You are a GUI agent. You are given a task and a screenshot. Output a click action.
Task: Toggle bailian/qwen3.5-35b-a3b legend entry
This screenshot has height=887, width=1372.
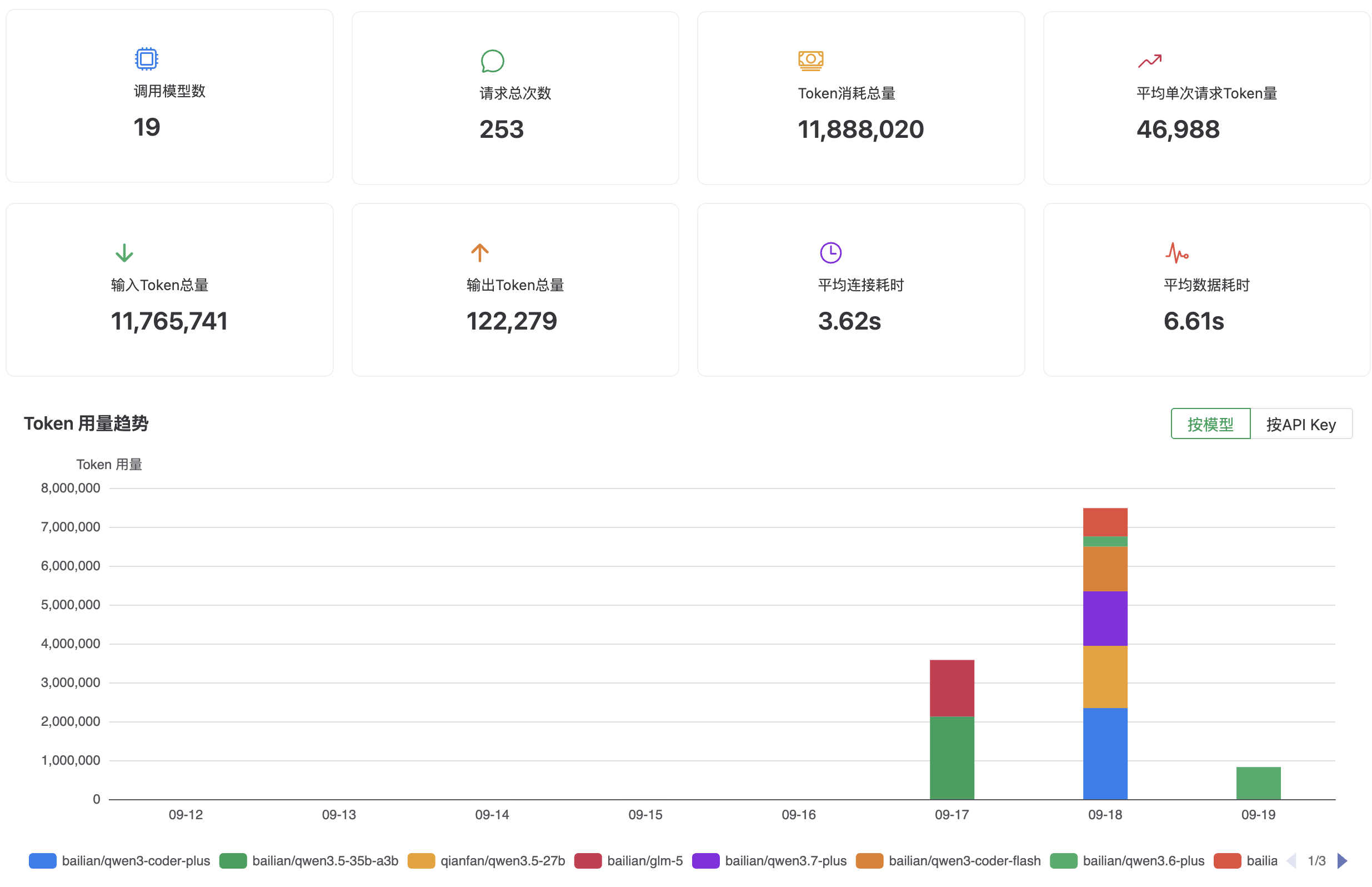tap(308, 860)
